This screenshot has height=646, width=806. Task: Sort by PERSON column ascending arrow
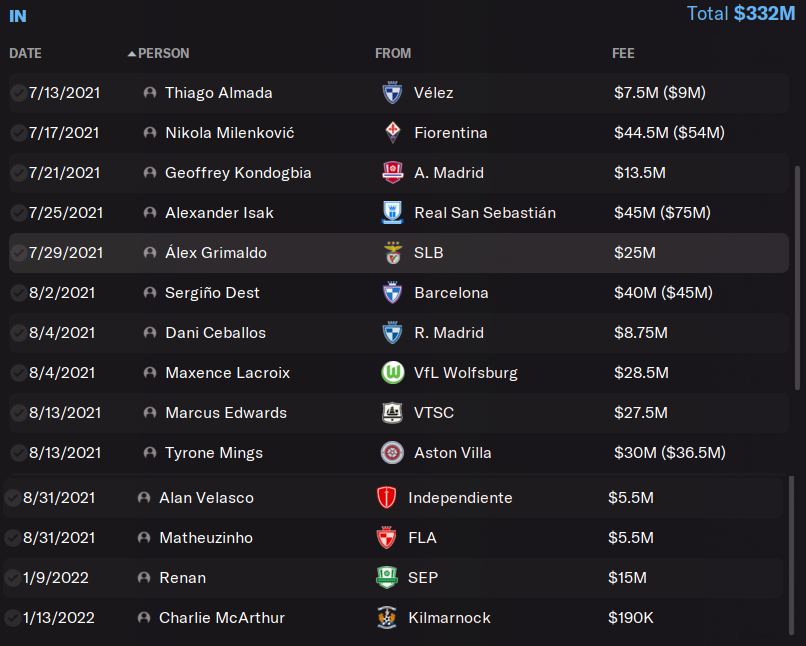132,53
